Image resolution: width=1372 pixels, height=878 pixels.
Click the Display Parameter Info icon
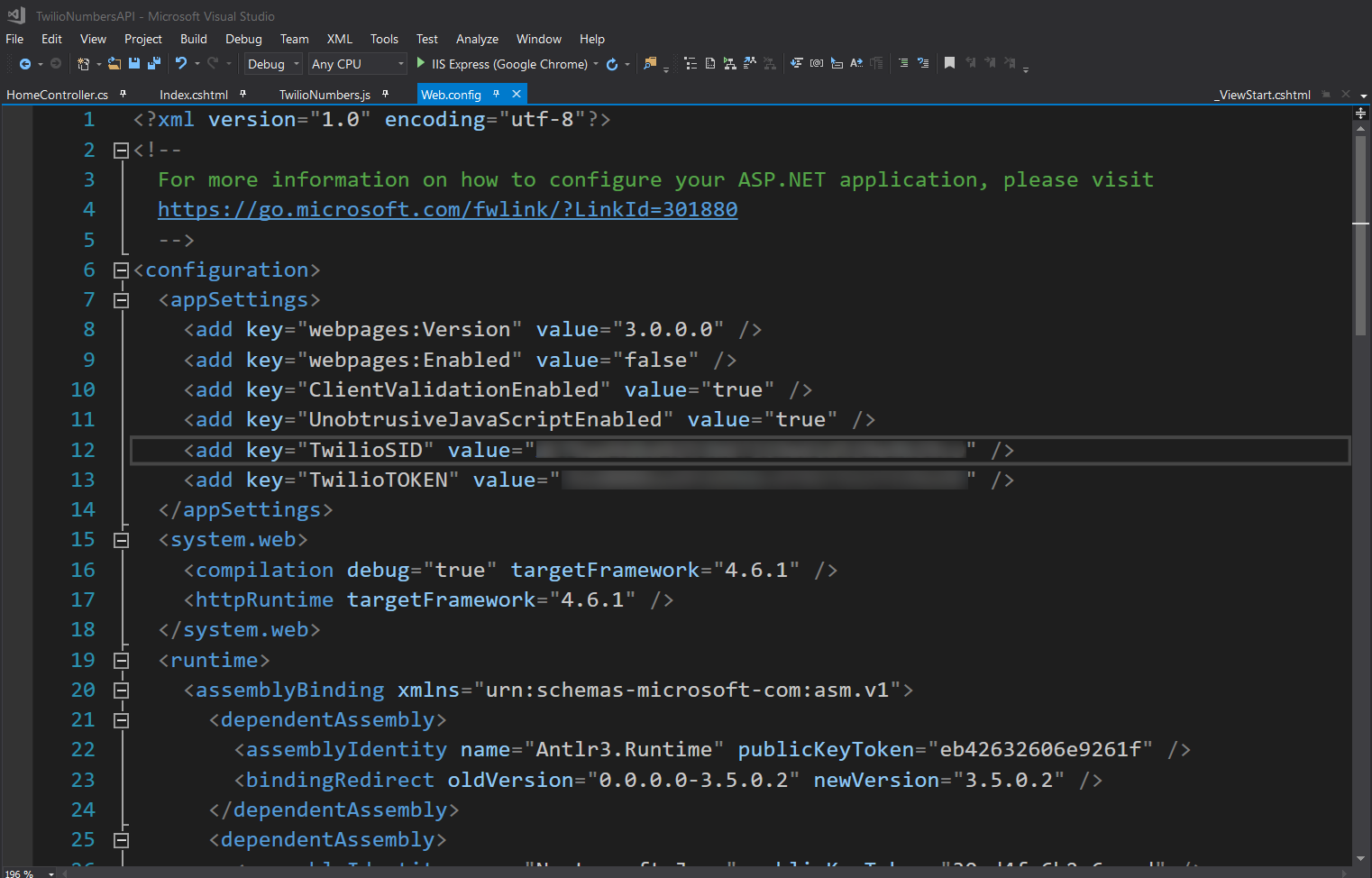[816, 63]
